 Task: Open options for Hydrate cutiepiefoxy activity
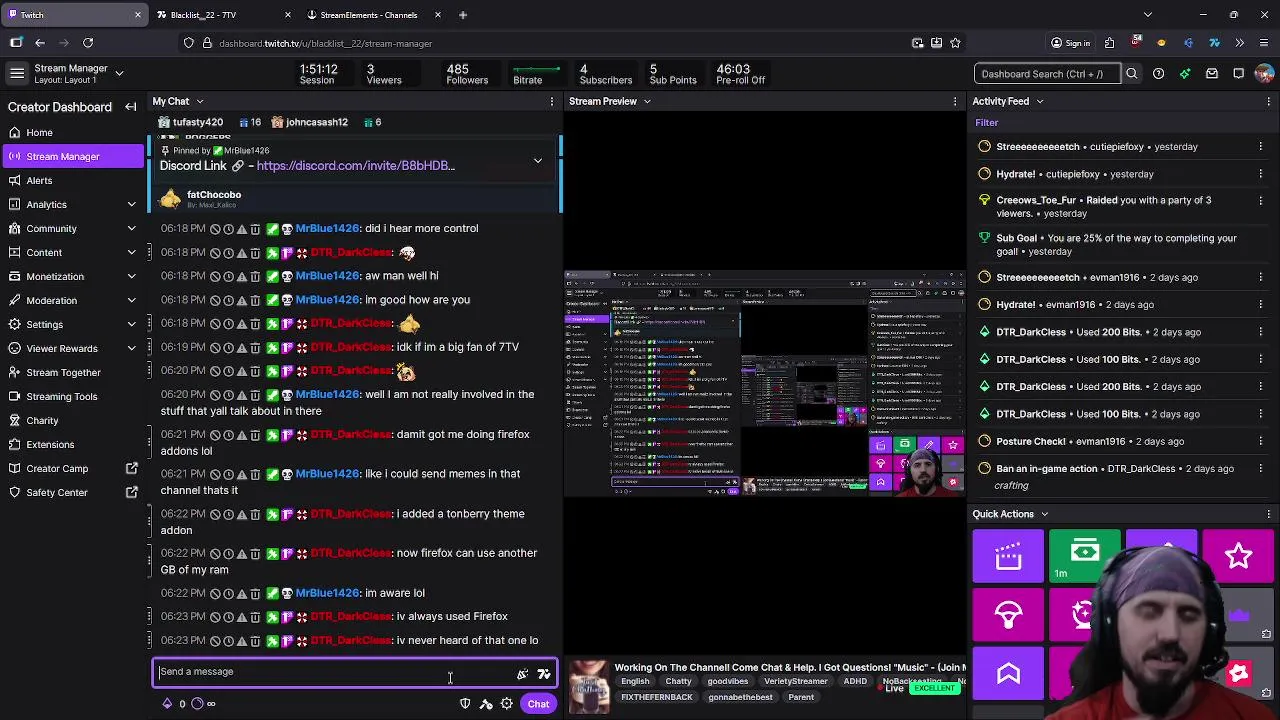(1260, 174)
